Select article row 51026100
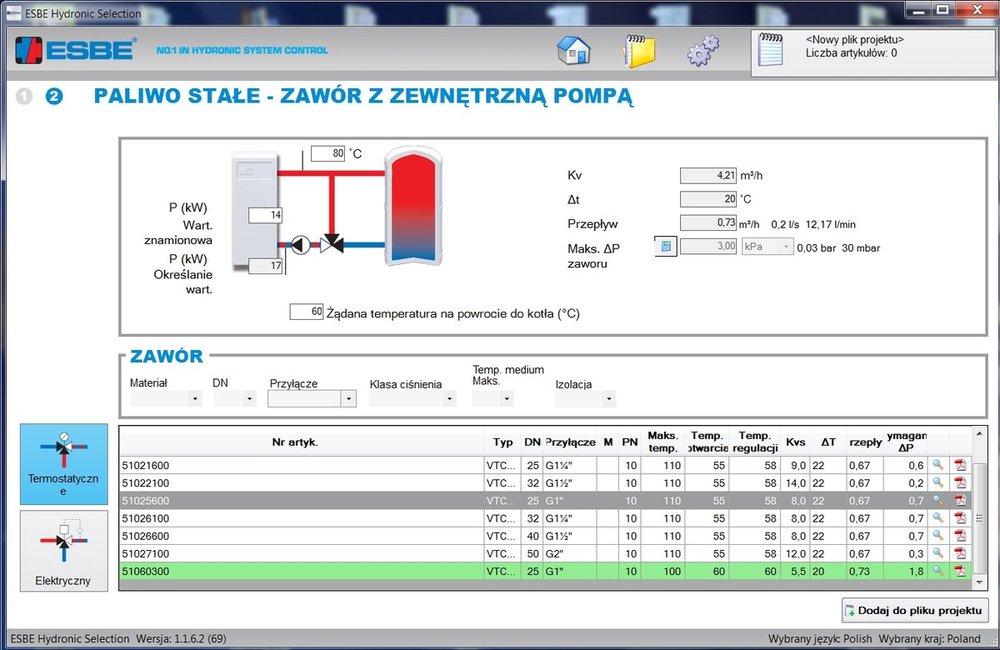 (x=300, y=518)
